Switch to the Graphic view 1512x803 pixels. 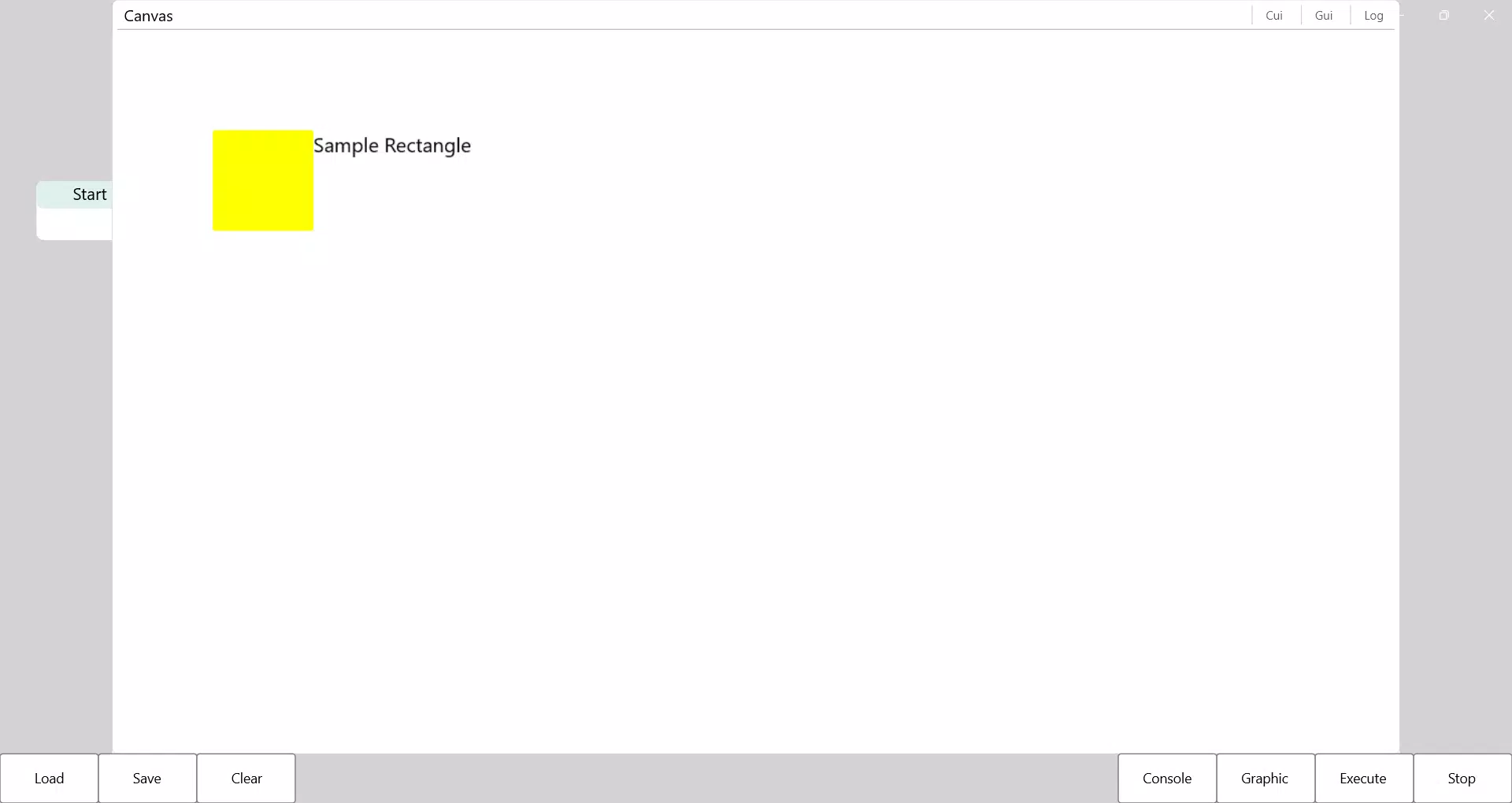[1266, 779]
